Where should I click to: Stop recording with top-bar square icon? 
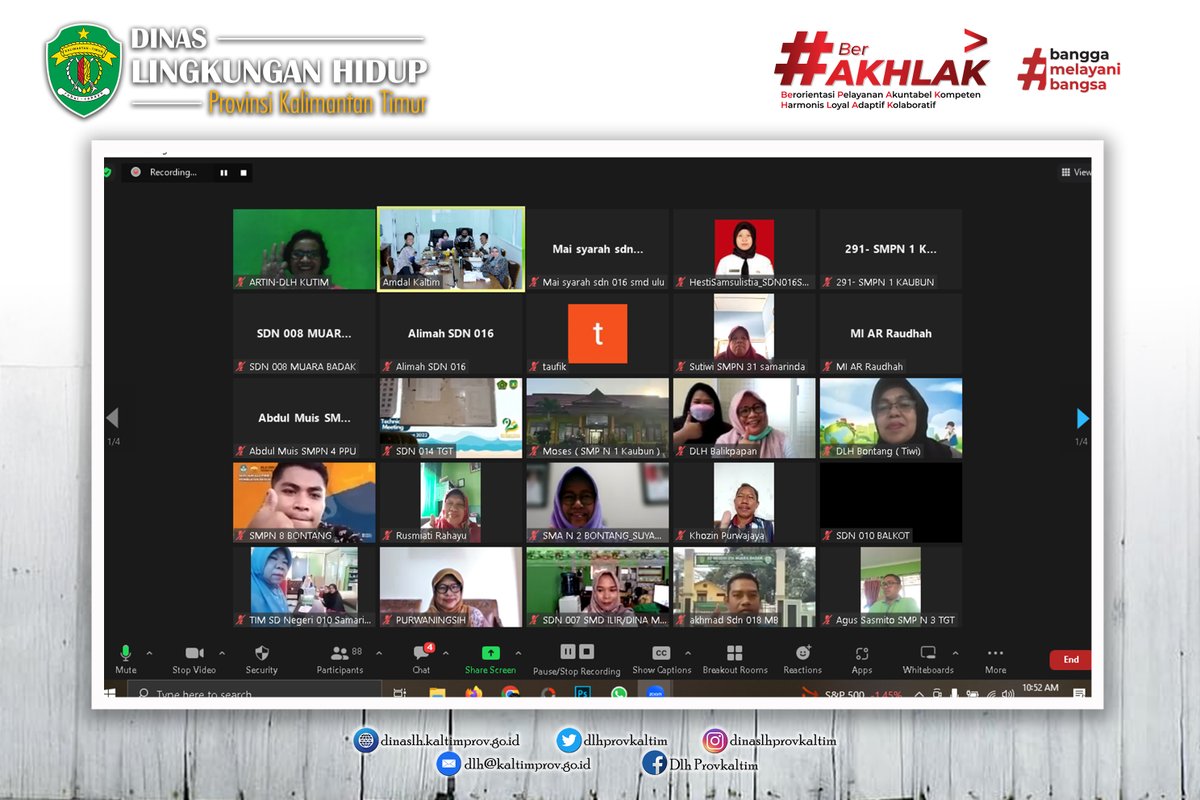pos(243,172)
